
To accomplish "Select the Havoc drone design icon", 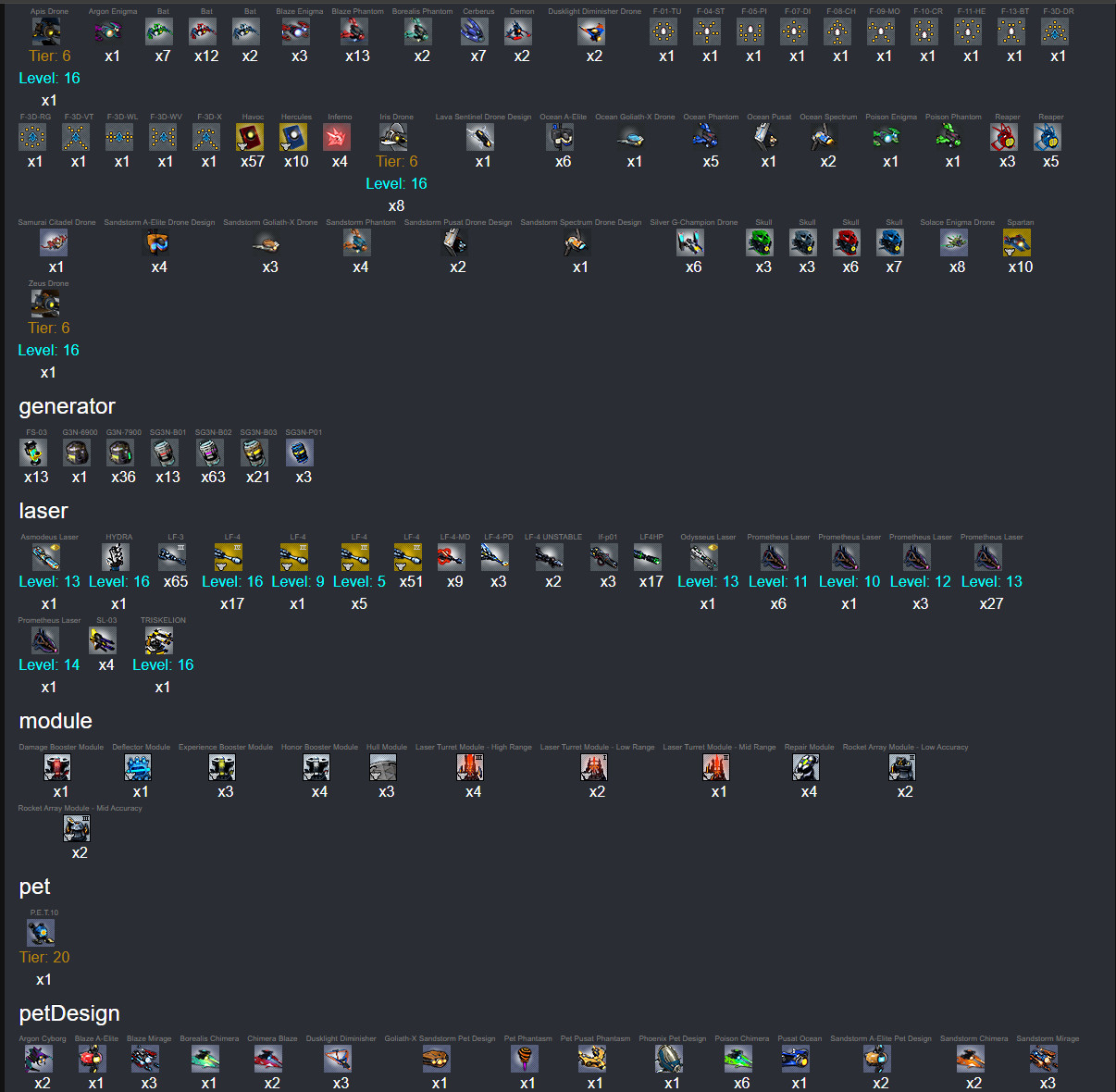I will [x=250, y=137].
